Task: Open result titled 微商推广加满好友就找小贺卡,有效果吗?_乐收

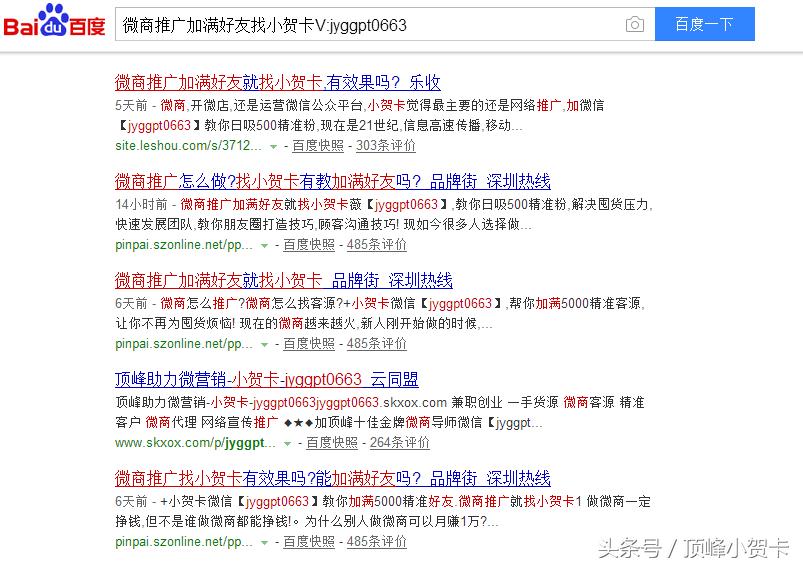Action: click(278, 82)
